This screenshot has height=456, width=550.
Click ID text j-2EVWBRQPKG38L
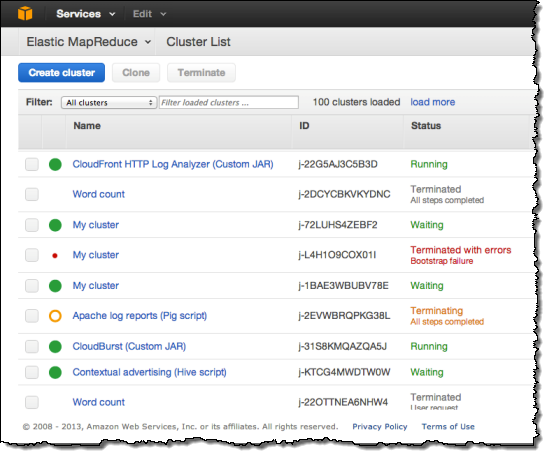(344, 316)
